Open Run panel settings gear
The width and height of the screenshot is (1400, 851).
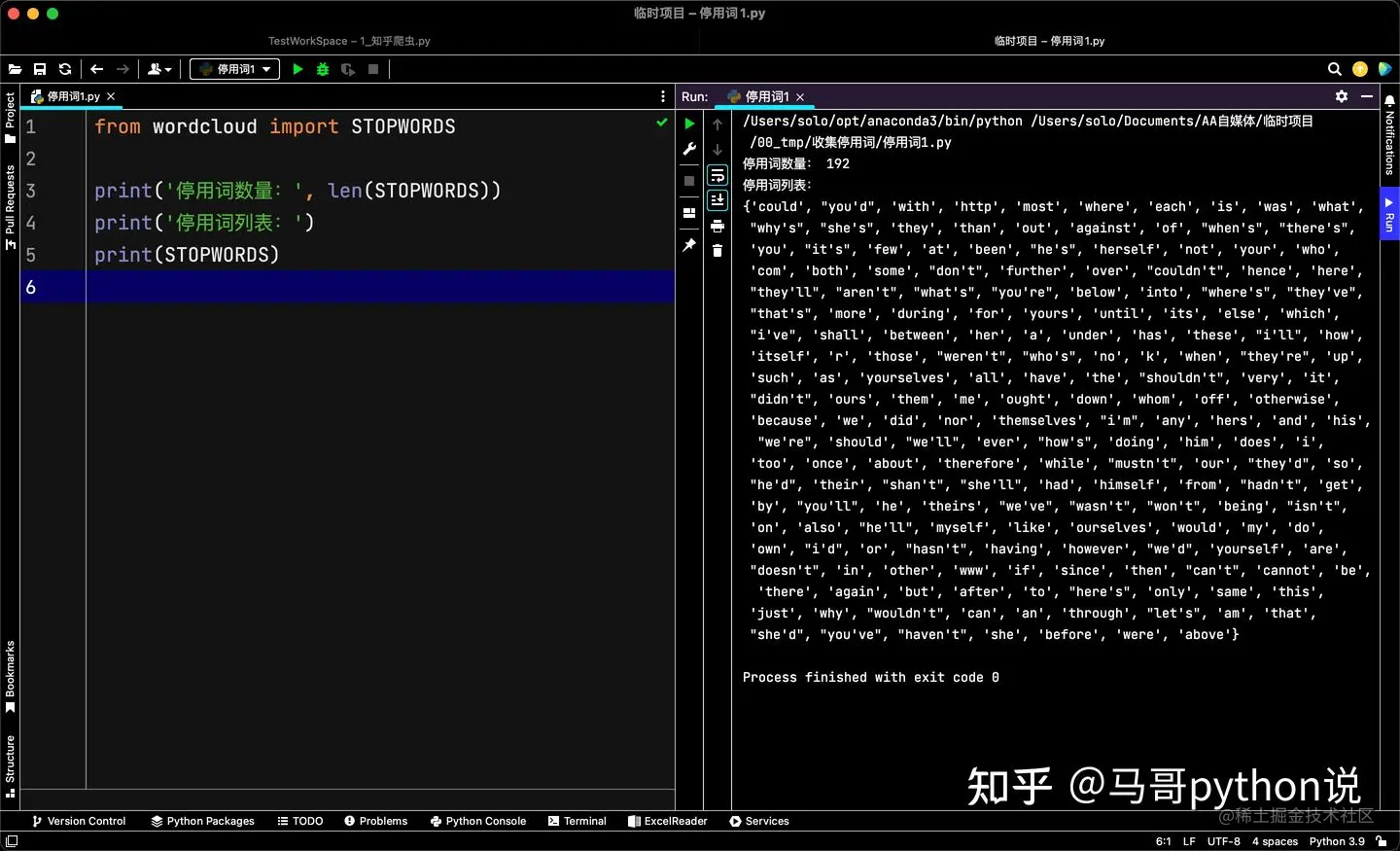click(x=1342, y=96)
